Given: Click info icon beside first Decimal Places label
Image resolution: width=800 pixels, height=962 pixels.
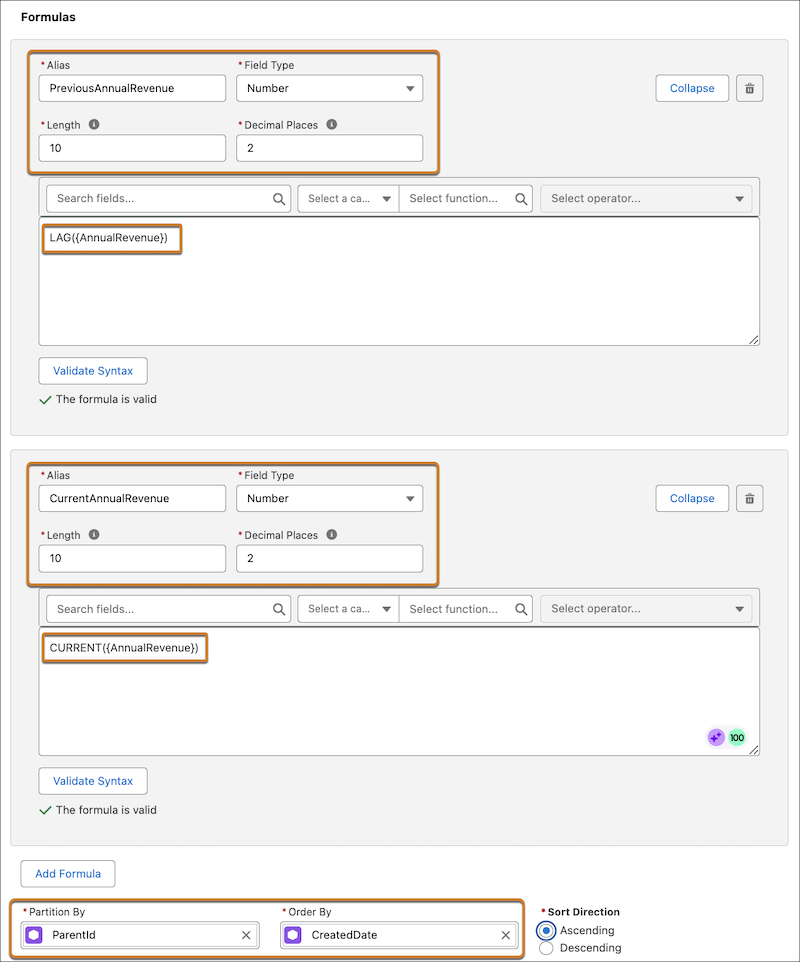Looking at the screenshot, I should point(331,125).
